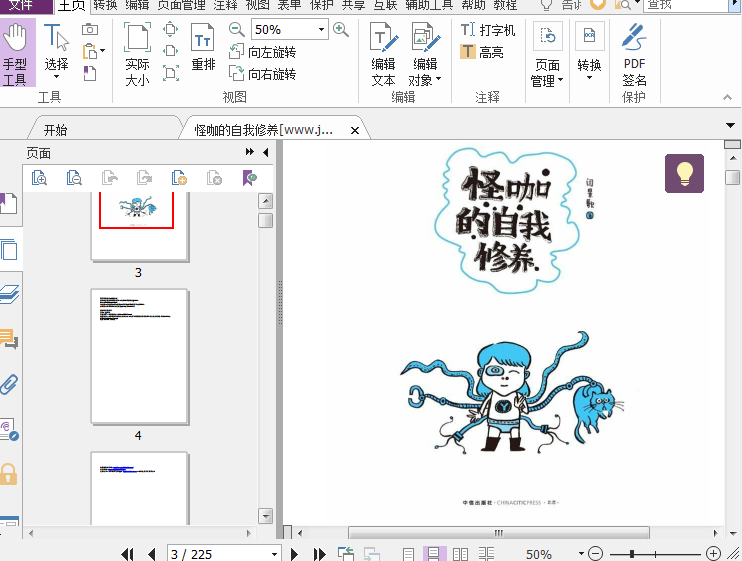The width and height of the screenshot is (742, 561).
Task: Select the Highlight (高亮) tool
Action: [482, 52]
